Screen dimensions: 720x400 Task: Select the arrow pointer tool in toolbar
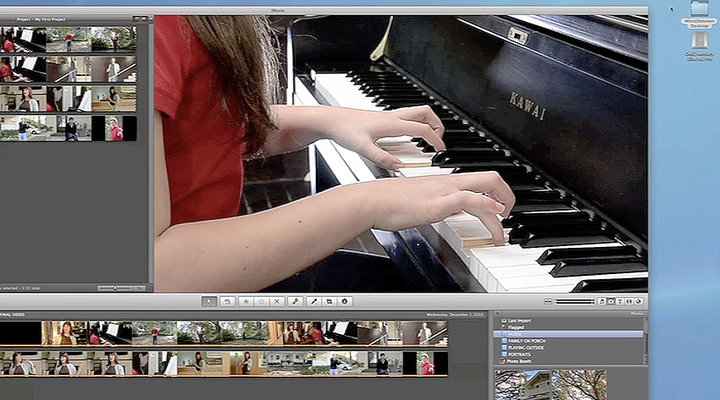click(x=209, y=301)
